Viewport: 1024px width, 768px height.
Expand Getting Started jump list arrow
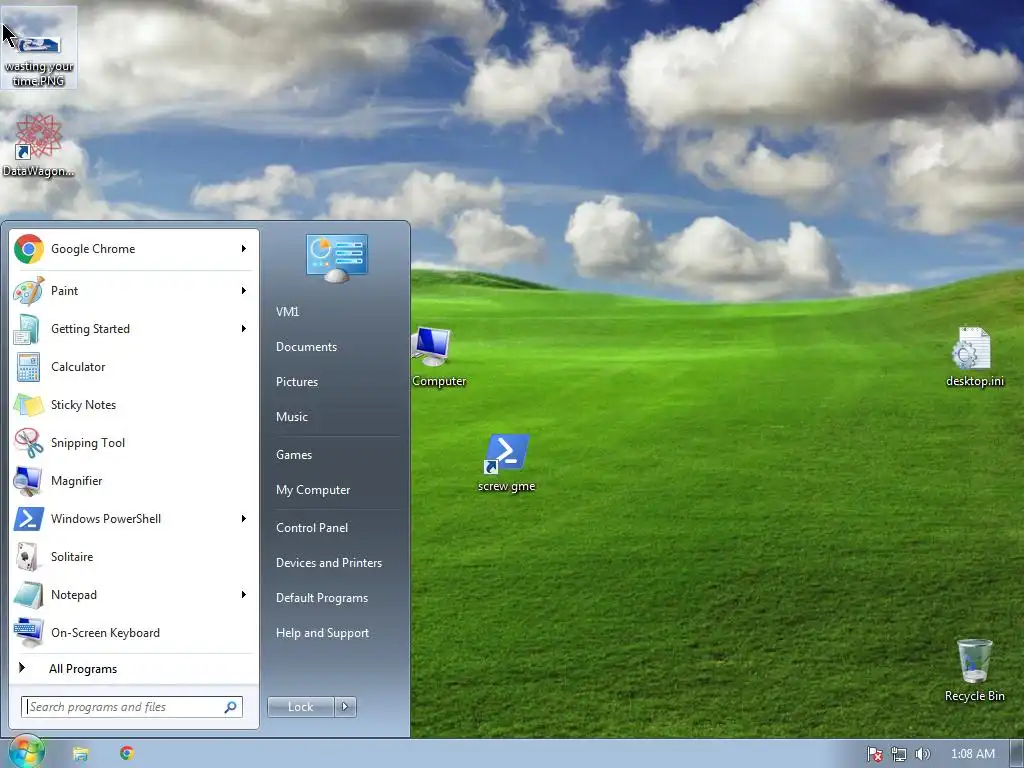coord(244,328)
